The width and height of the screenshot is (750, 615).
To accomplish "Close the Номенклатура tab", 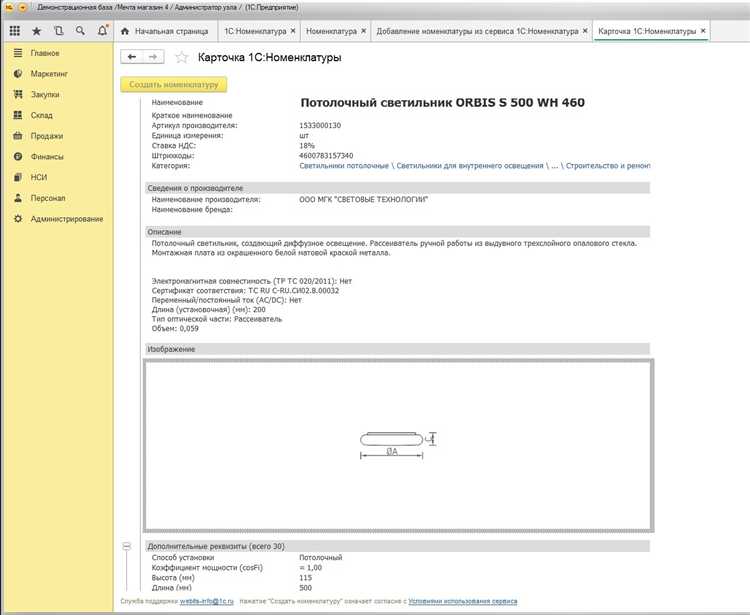I will point(364,31).
